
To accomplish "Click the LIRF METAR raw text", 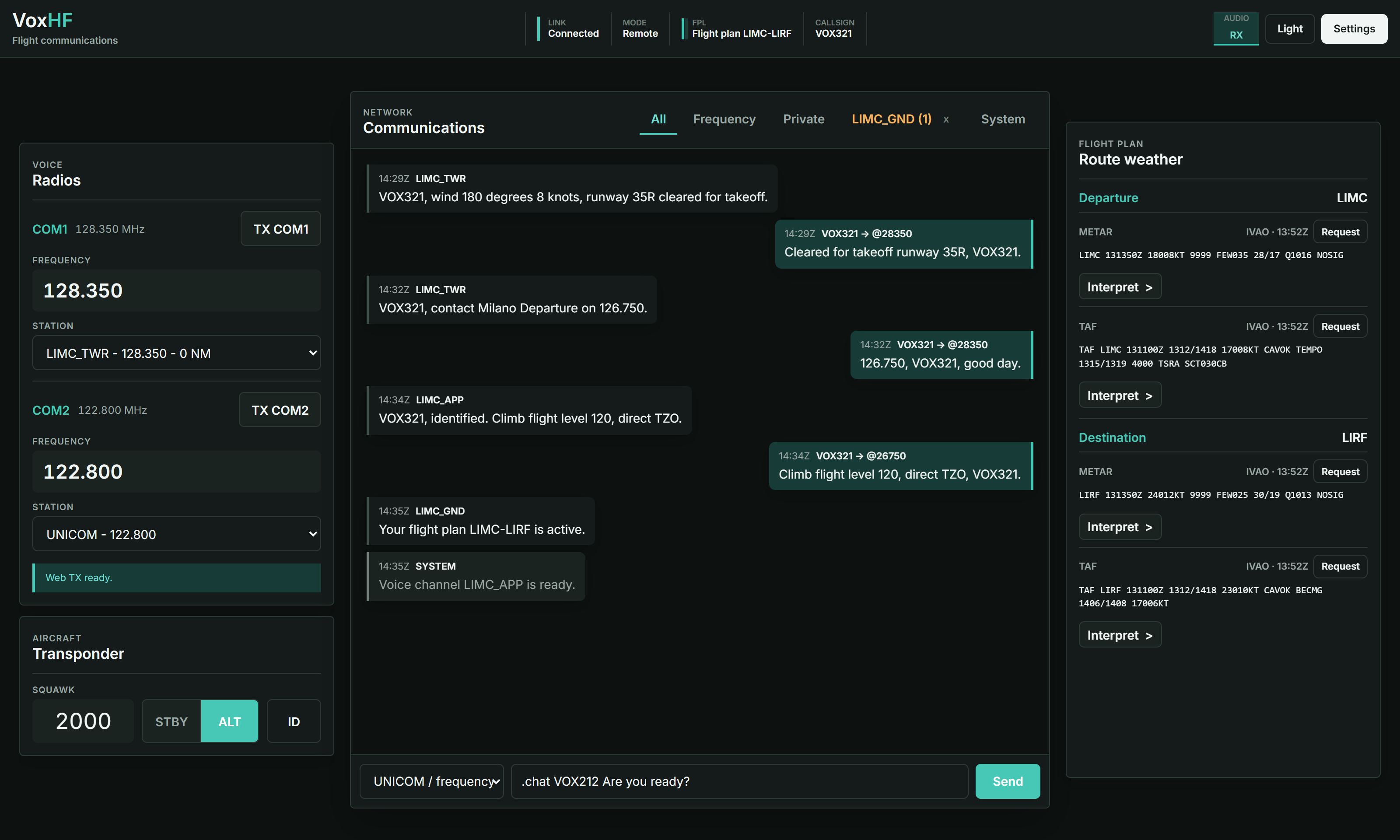I will [1211, 495].
